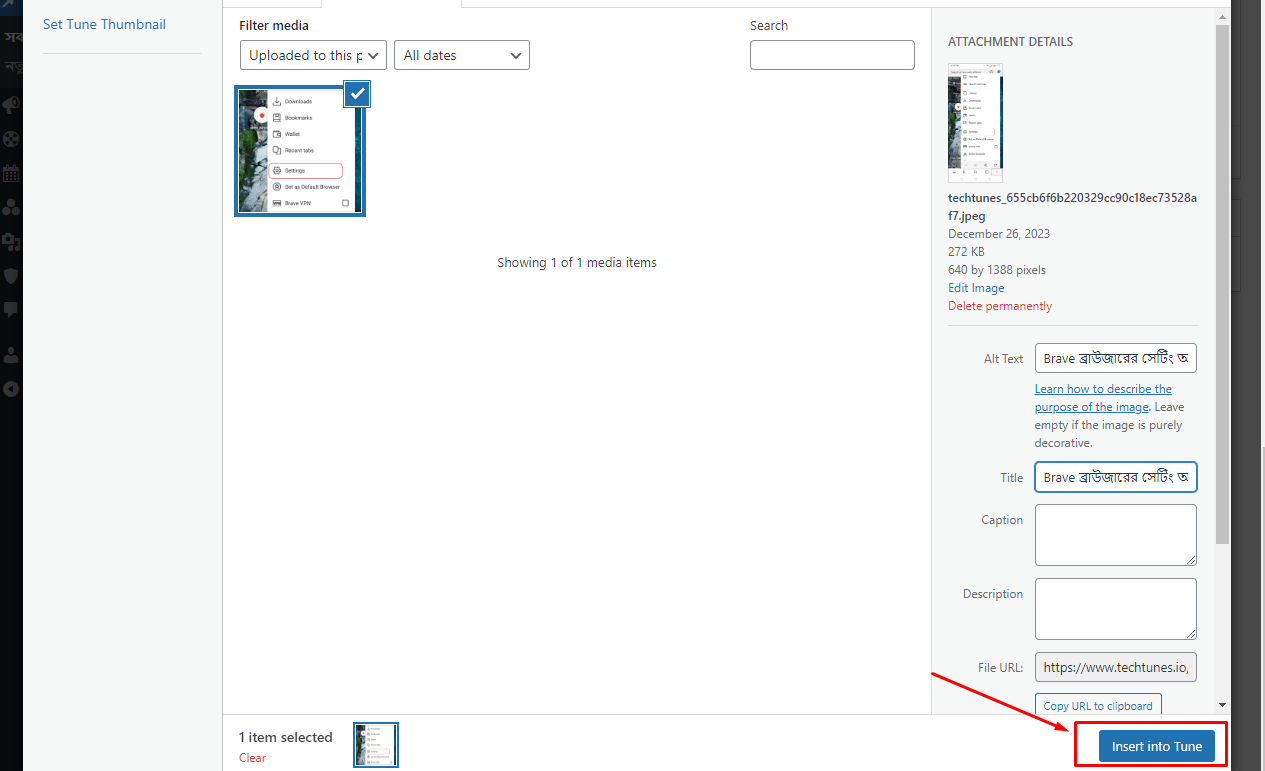Expand the All dates filter dropdown
The width and height of the screenshot is (1265, 771).
pyautogui.click(x=462, y=55)
